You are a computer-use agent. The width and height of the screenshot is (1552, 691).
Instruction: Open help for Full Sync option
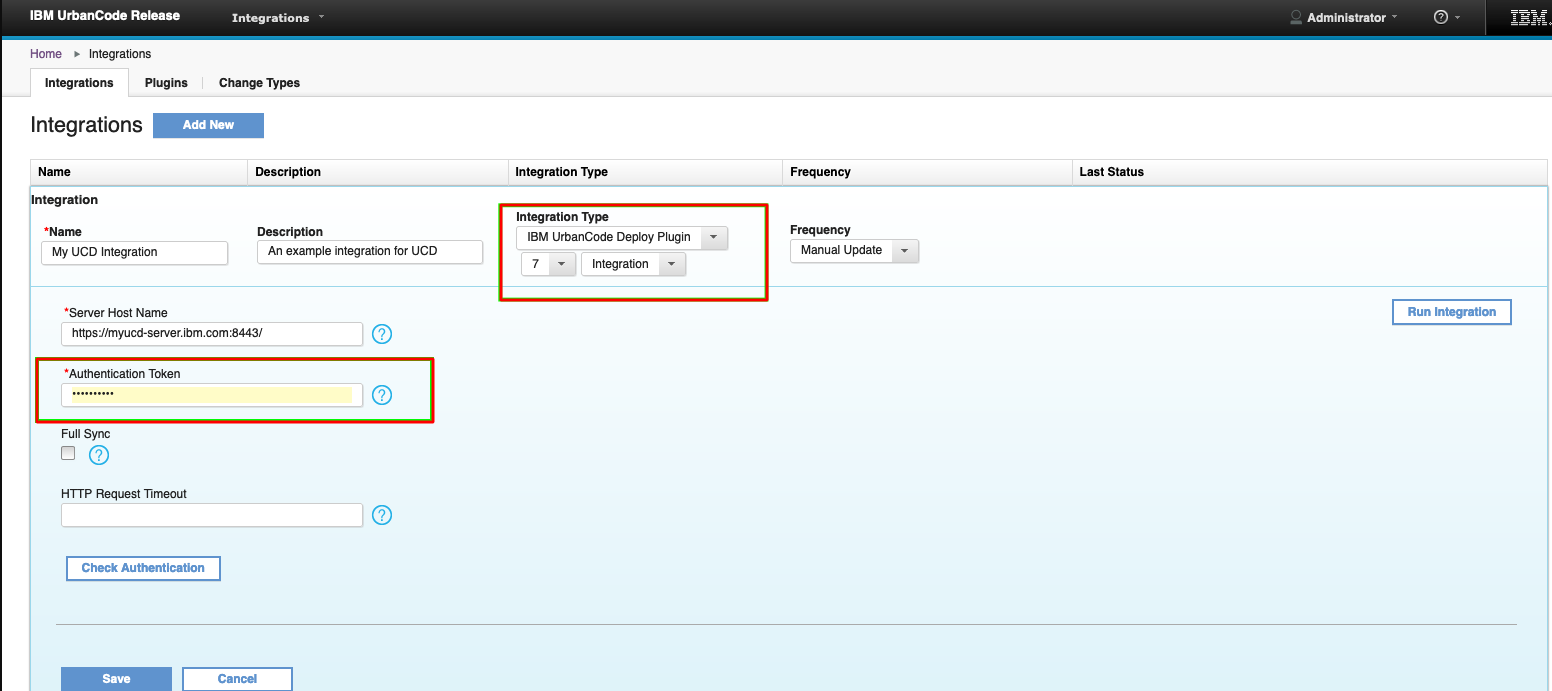(x=98, y=453)
